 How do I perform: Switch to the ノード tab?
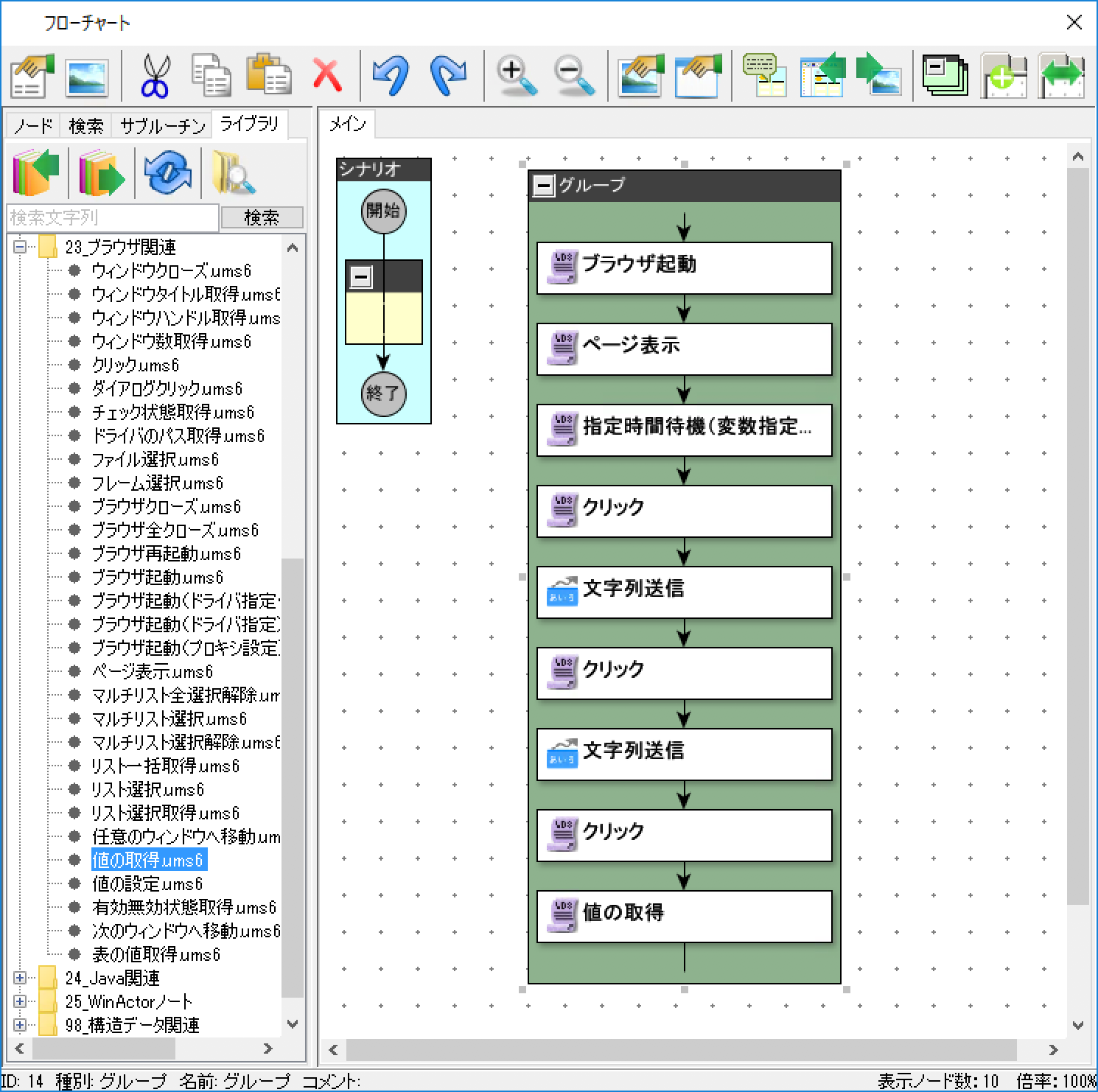pyautogui.click(x=34, y=126)
